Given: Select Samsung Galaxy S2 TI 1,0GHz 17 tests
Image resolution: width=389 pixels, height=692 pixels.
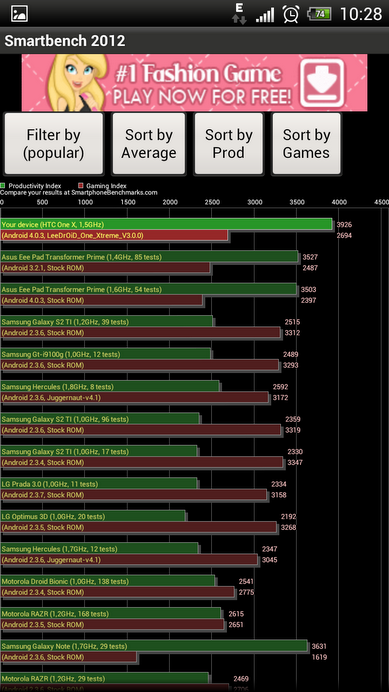Looking at the screenshot, I should pos(98,451).
